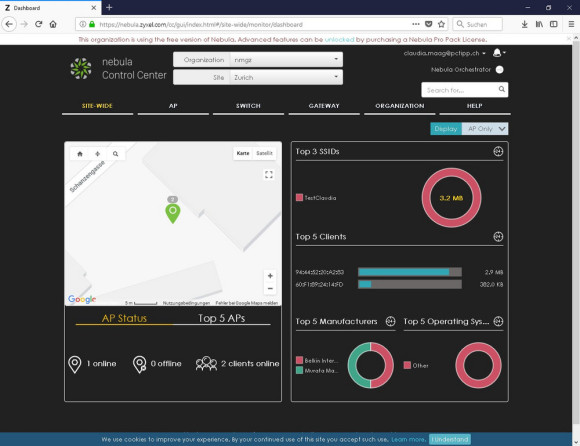Screen dimensions: 580x446
Task: Close the Nebula Pro Pack license banner
Action: 569,38
